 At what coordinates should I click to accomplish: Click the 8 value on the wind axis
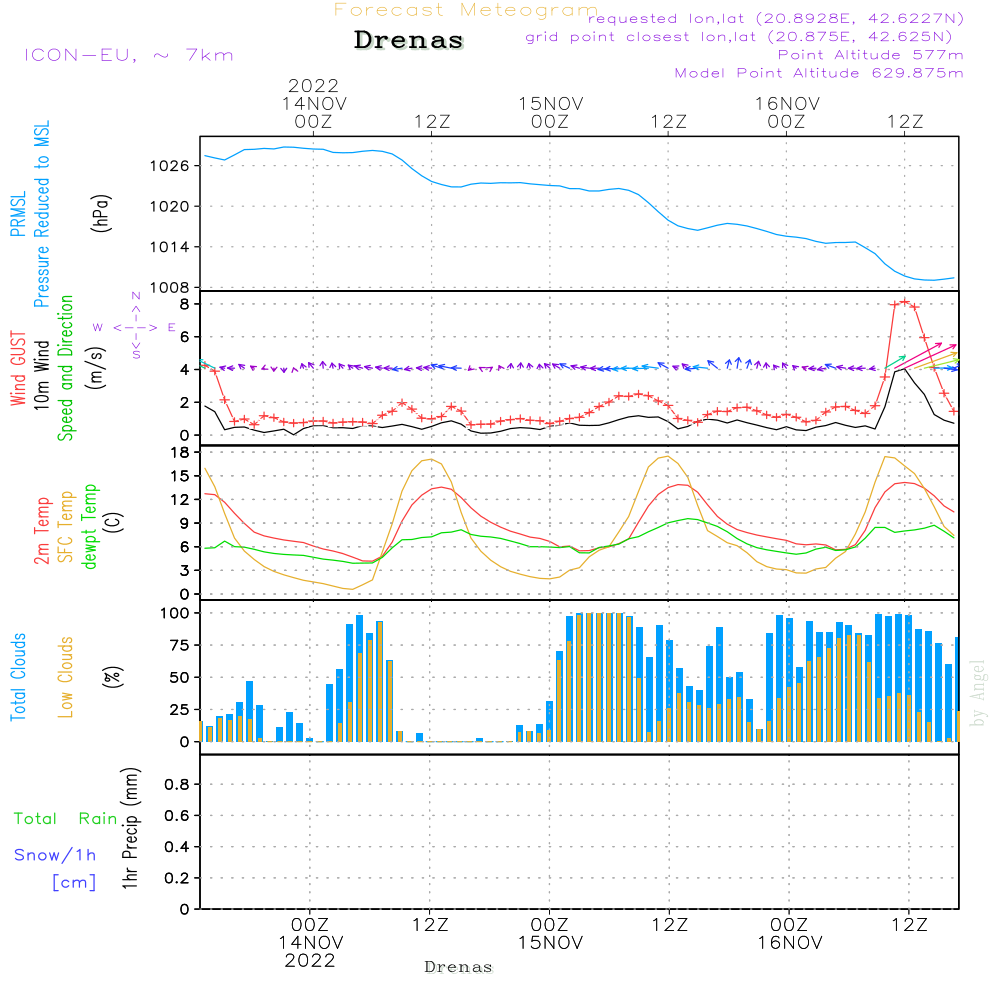(x=185, y=304)
